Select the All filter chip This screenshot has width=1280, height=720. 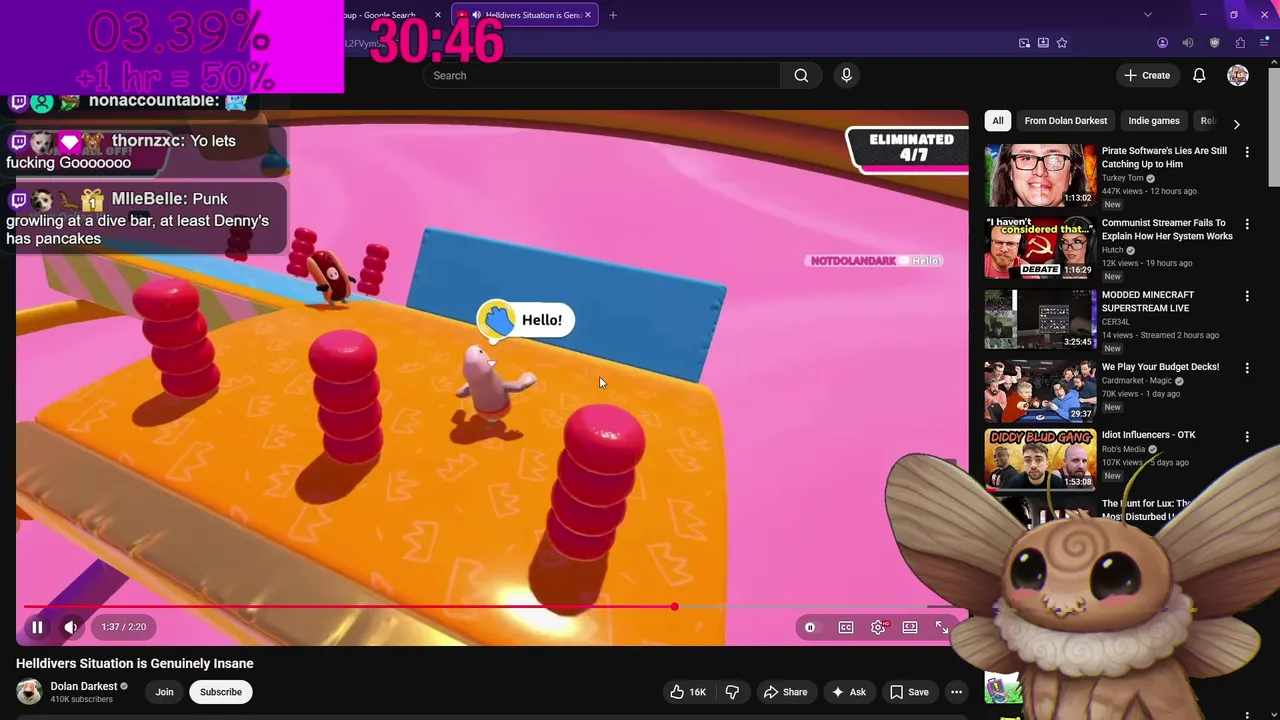[x=997, y=121]
